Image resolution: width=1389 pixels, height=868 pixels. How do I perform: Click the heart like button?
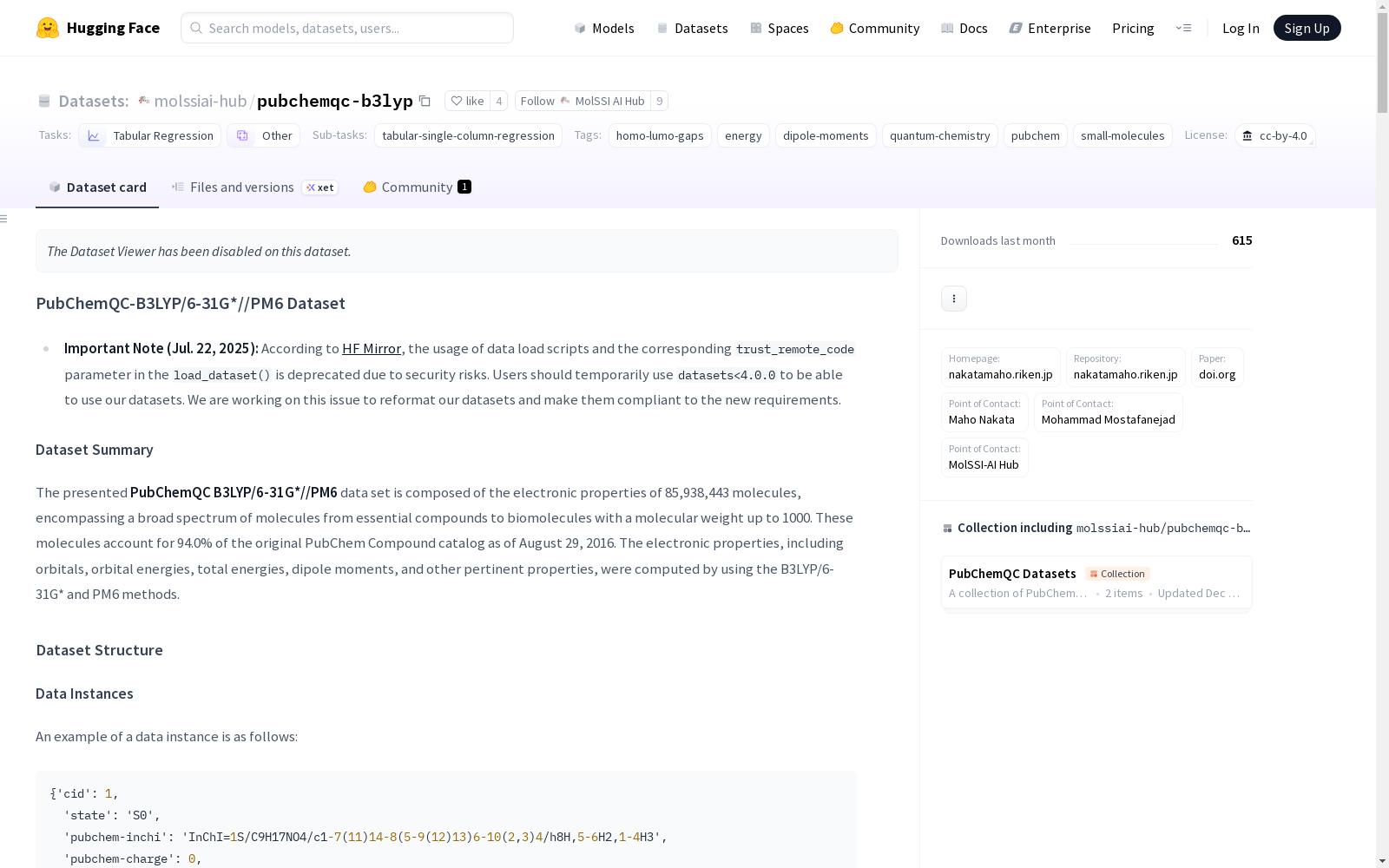467,101
